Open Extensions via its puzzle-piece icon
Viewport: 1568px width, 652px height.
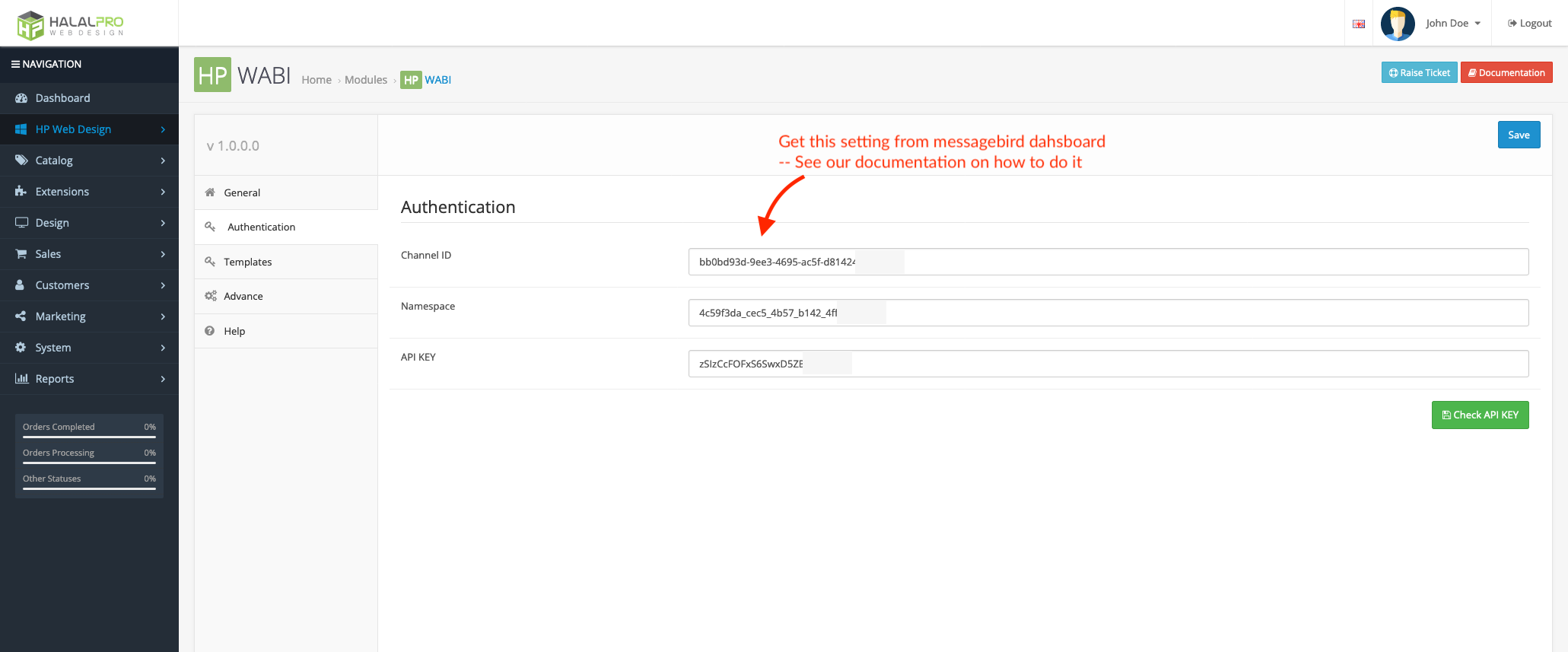(x=21, y=192)
